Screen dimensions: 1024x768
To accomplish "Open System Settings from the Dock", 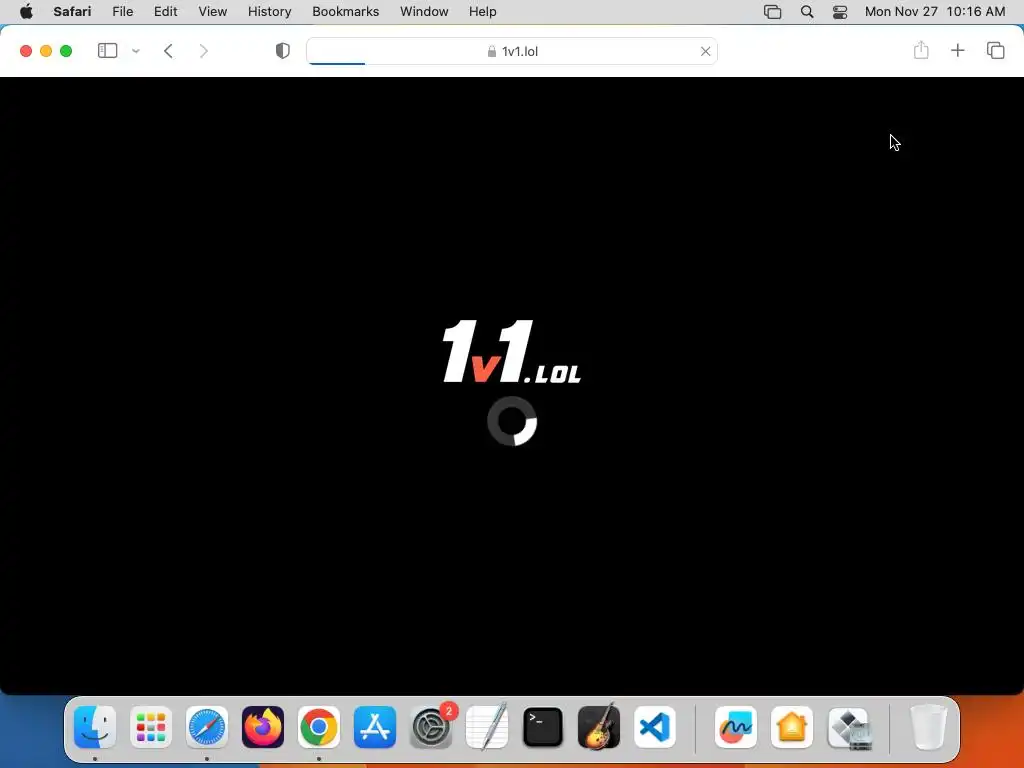I will pyautogui.click(x=431, y=727).
